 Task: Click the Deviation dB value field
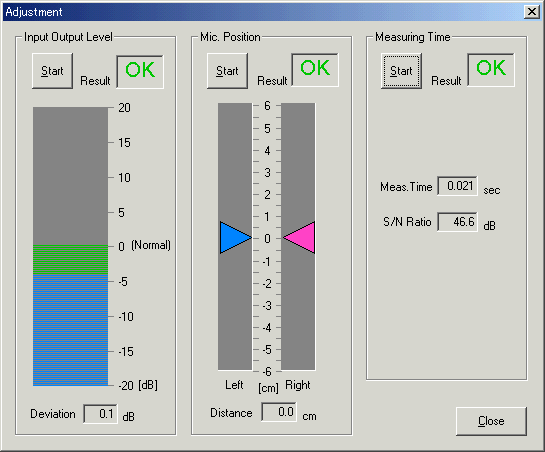pyautogui.click(x=100, y=414)
